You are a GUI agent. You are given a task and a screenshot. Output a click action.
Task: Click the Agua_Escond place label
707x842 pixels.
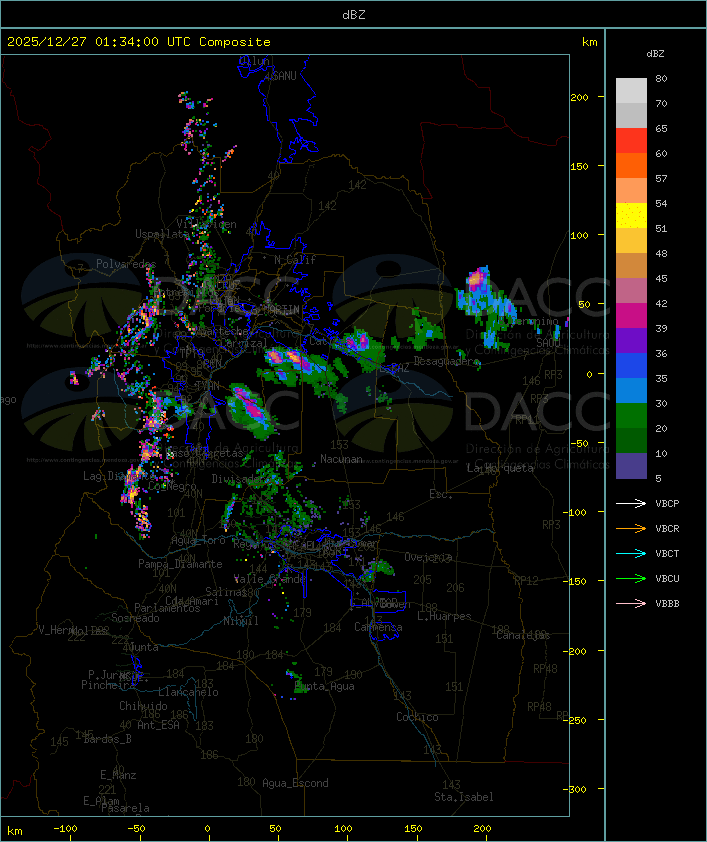[x=295, y=783]
